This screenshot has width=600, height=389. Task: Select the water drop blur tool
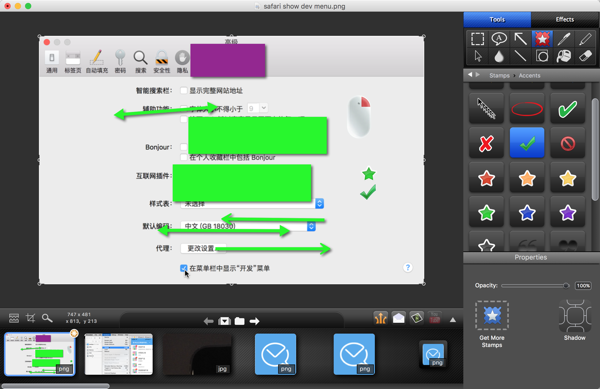pyautogui.click(x=499, y=56)
